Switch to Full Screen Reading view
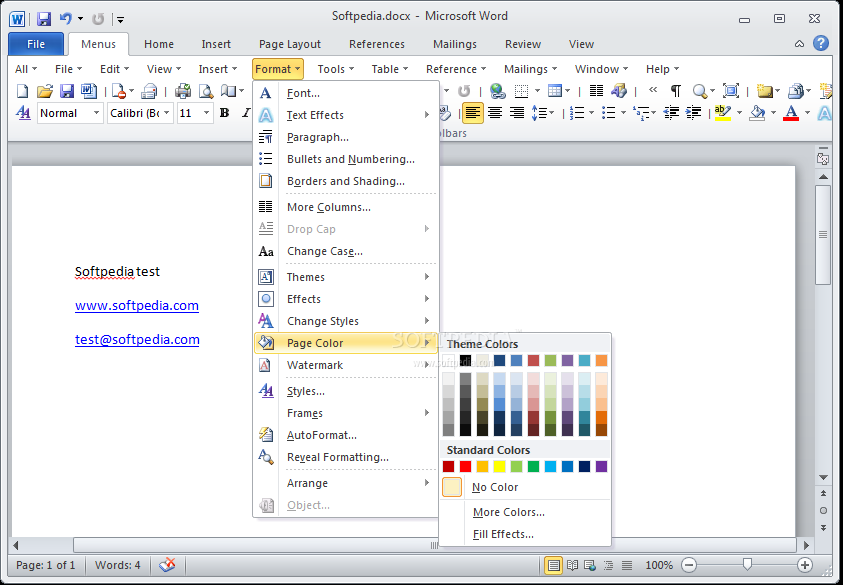 pos(573,565)
